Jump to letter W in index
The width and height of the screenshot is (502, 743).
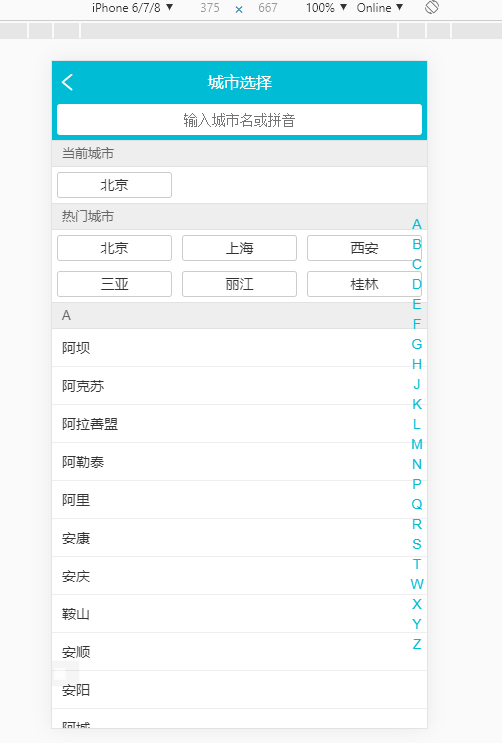coord(417,584)
